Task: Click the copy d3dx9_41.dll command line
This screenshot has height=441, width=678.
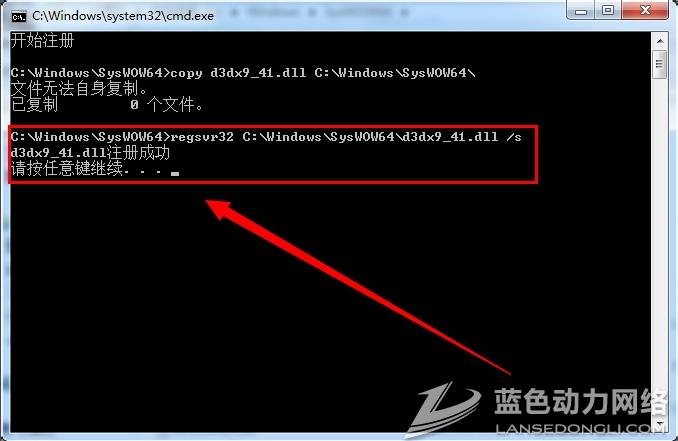Action: [243, 73]
